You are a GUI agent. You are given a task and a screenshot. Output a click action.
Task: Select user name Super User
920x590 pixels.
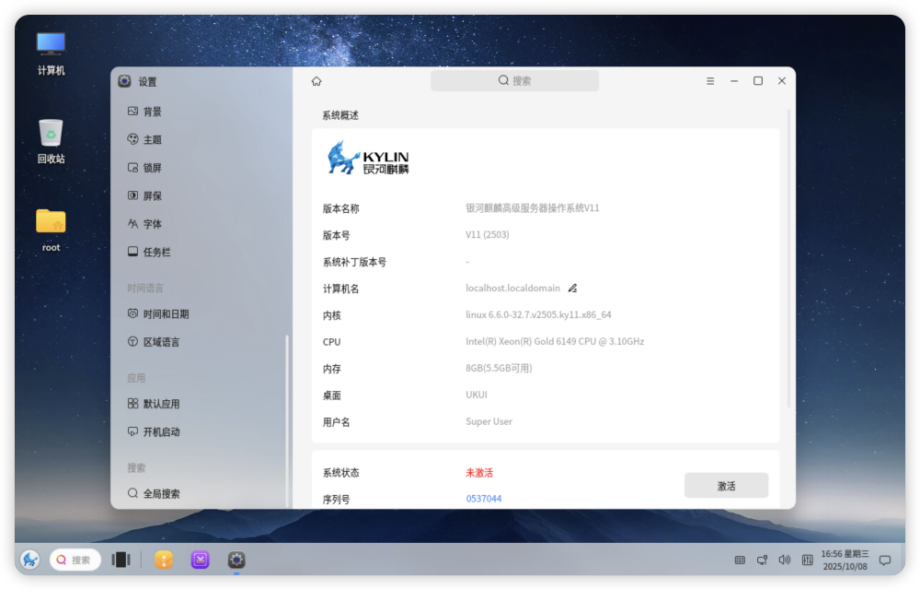click(489, 422)
